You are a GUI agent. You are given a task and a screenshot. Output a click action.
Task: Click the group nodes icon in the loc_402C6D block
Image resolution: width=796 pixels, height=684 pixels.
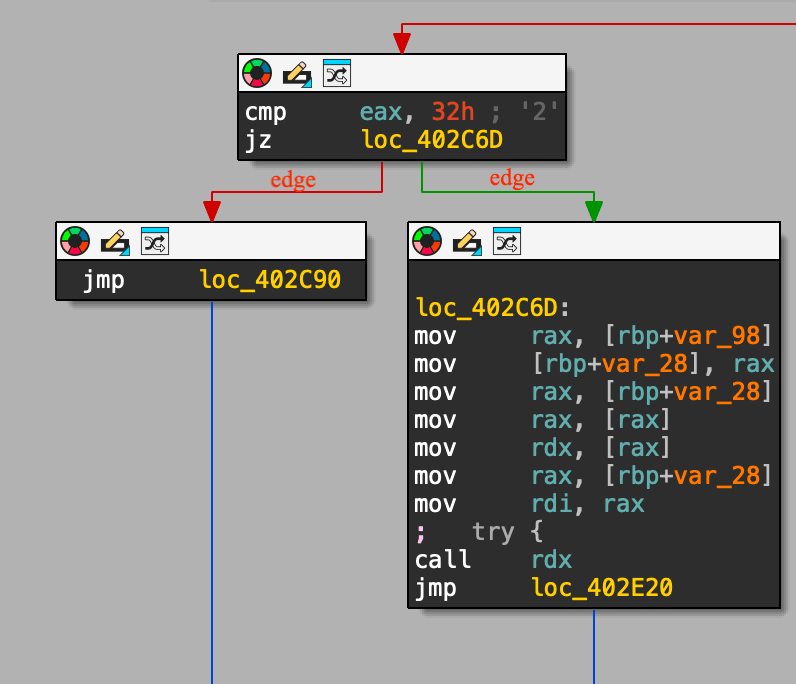pos(507,241)
